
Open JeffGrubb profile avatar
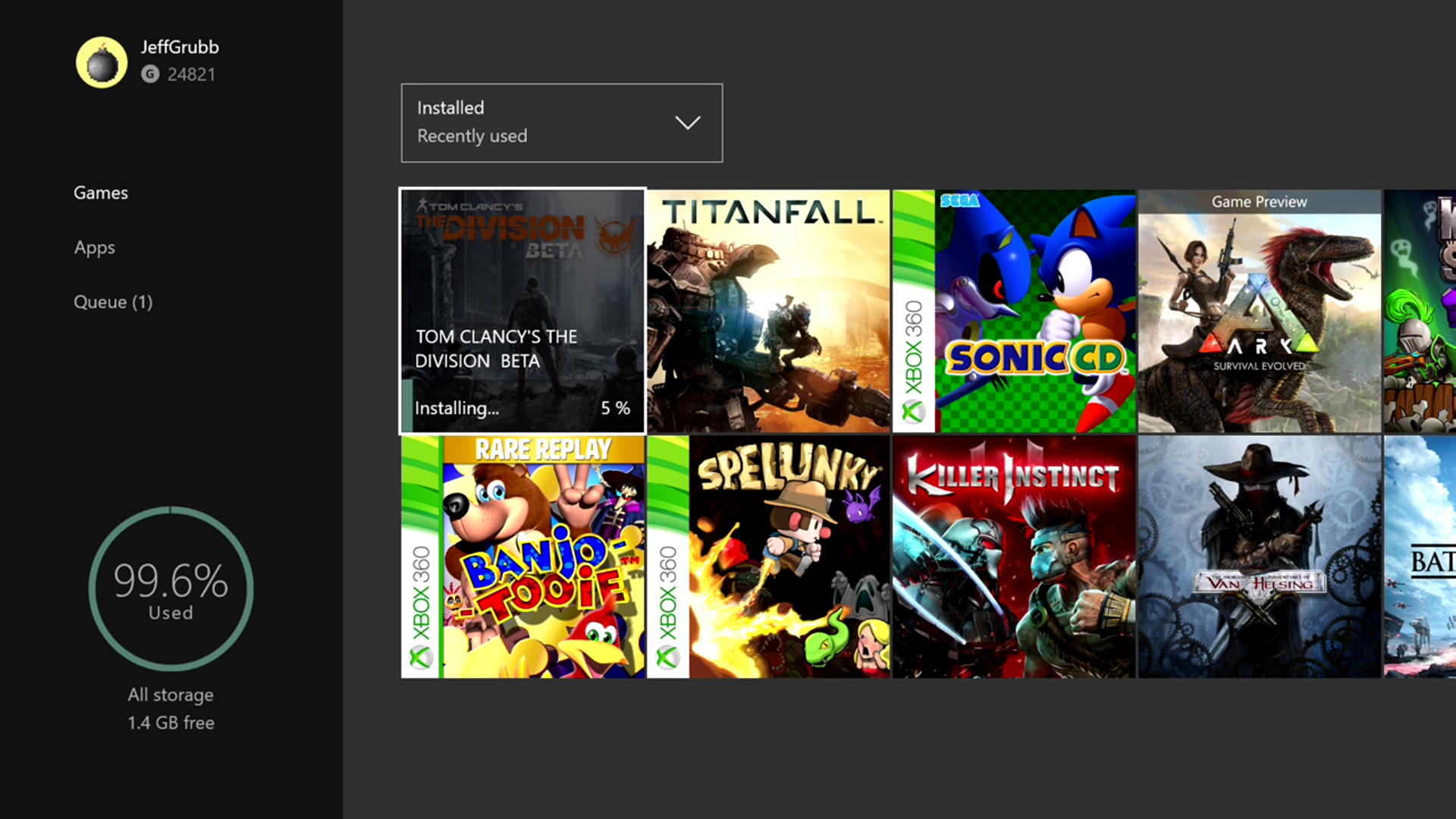tap(102, 62)
